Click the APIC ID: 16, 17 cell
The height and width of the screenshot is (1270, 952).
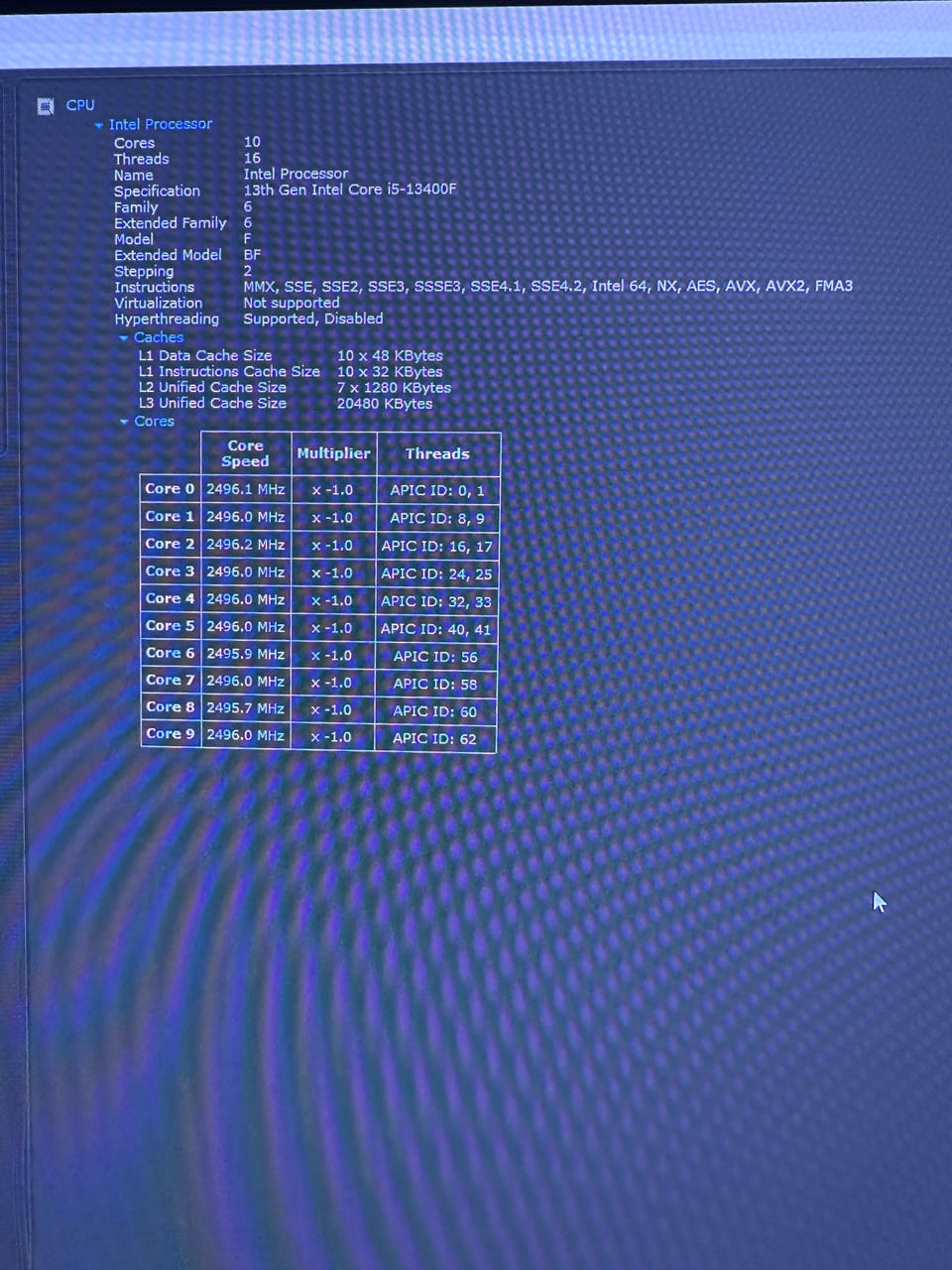436,546
